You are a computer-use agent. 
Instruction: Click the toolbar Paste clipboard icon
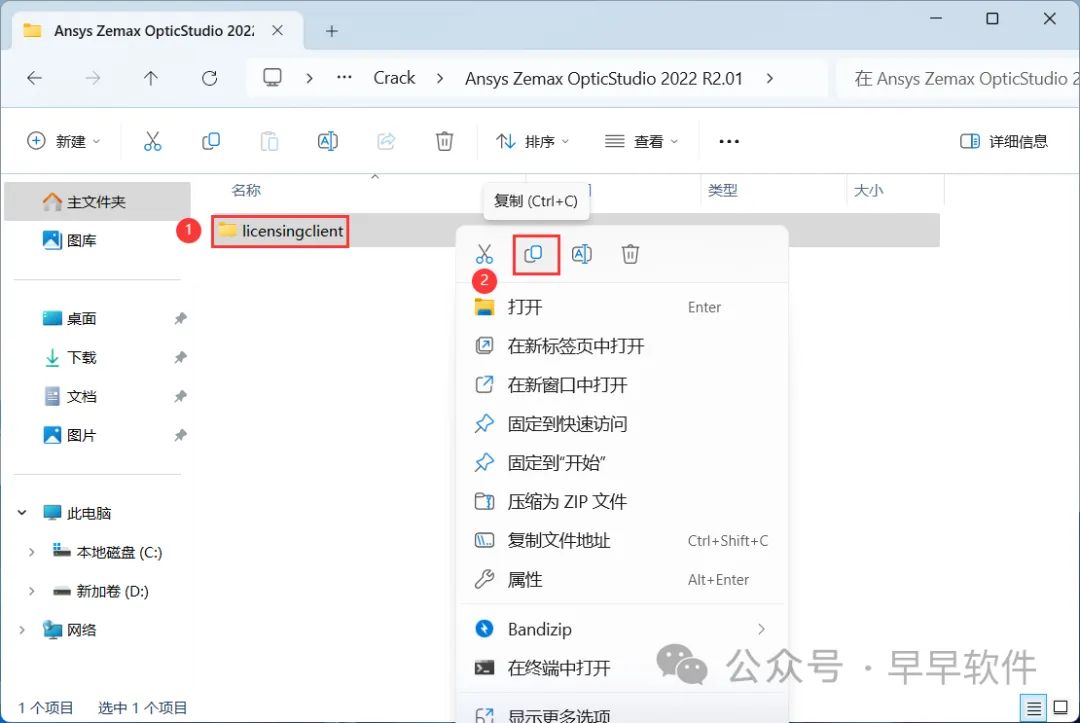click(x=269, y=141)
